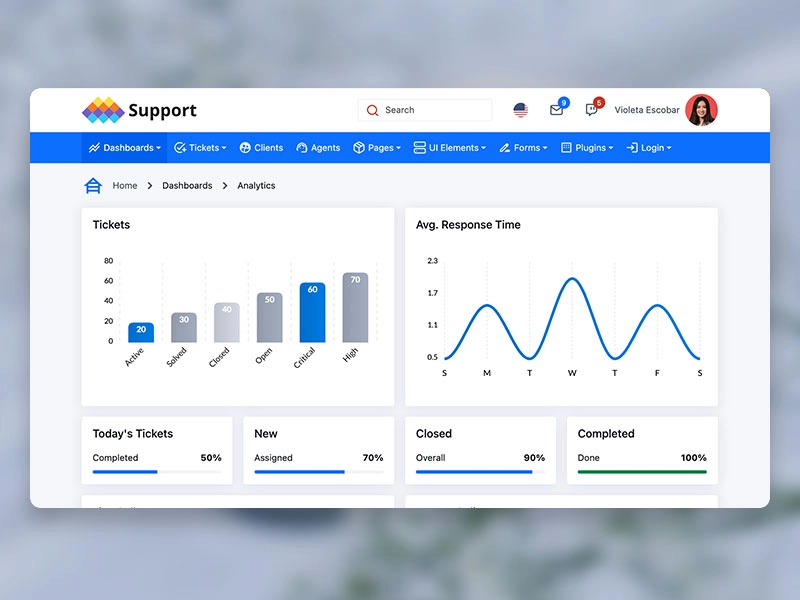Click the 90% overall value

[534, 458]
